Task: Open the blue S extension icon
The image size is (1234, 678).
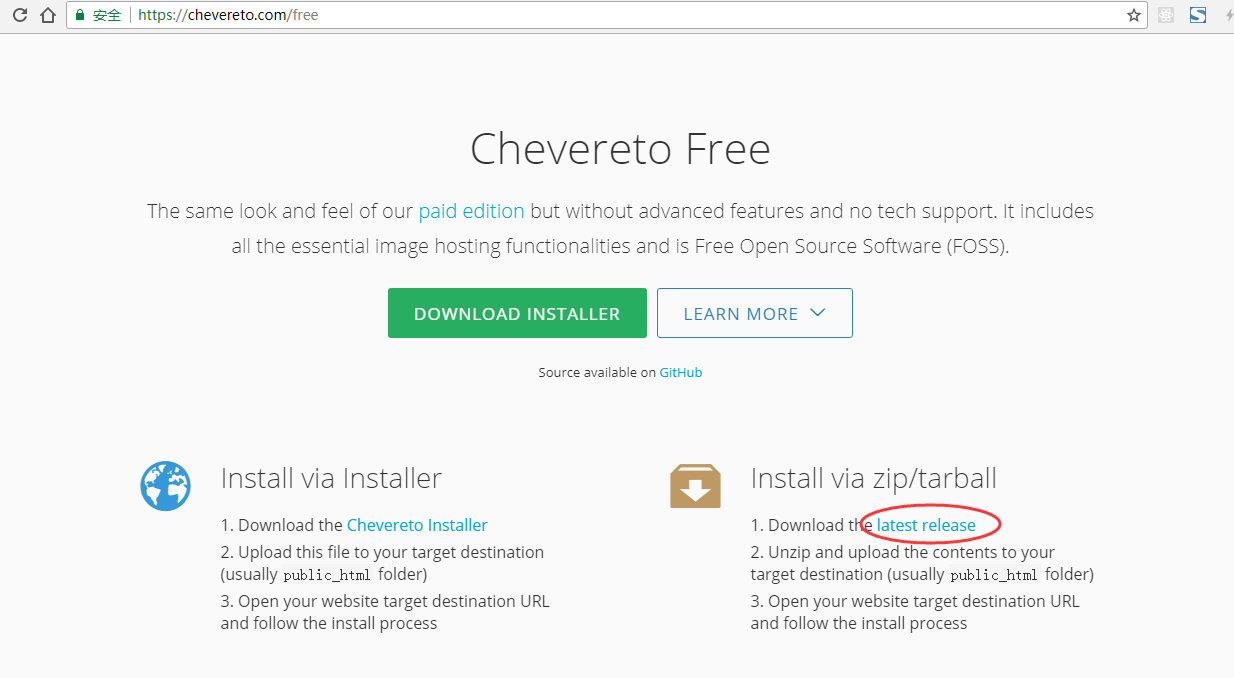Action: click(x=1197, y=15)
